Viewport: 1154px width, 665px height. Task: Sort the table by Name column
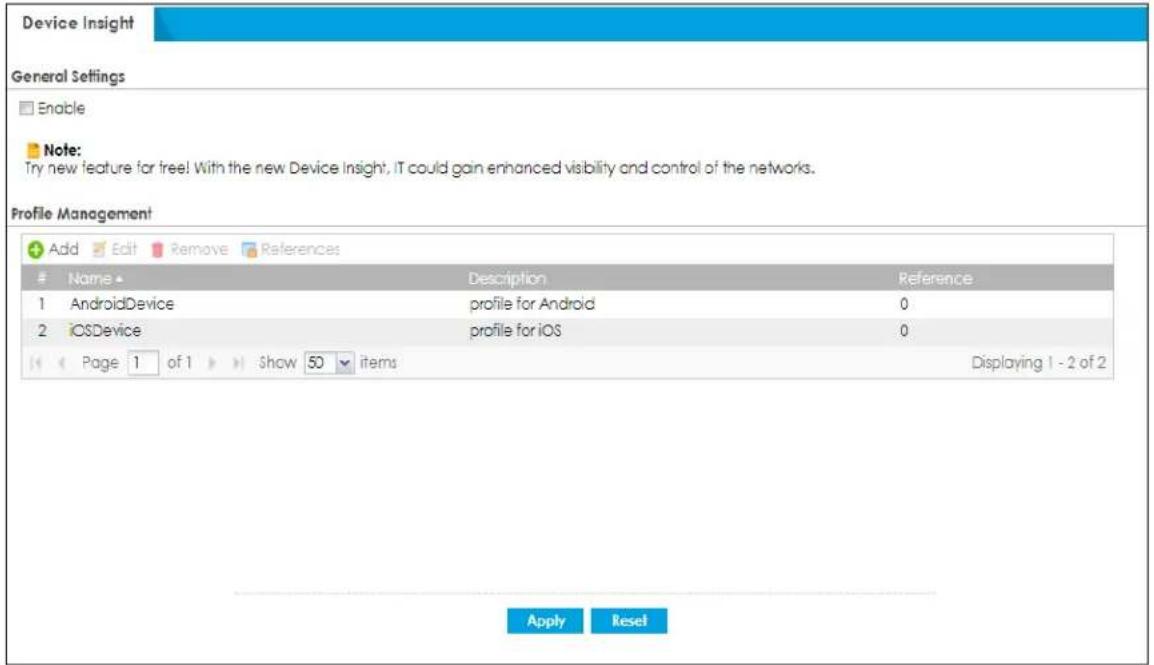pos(95,279)
